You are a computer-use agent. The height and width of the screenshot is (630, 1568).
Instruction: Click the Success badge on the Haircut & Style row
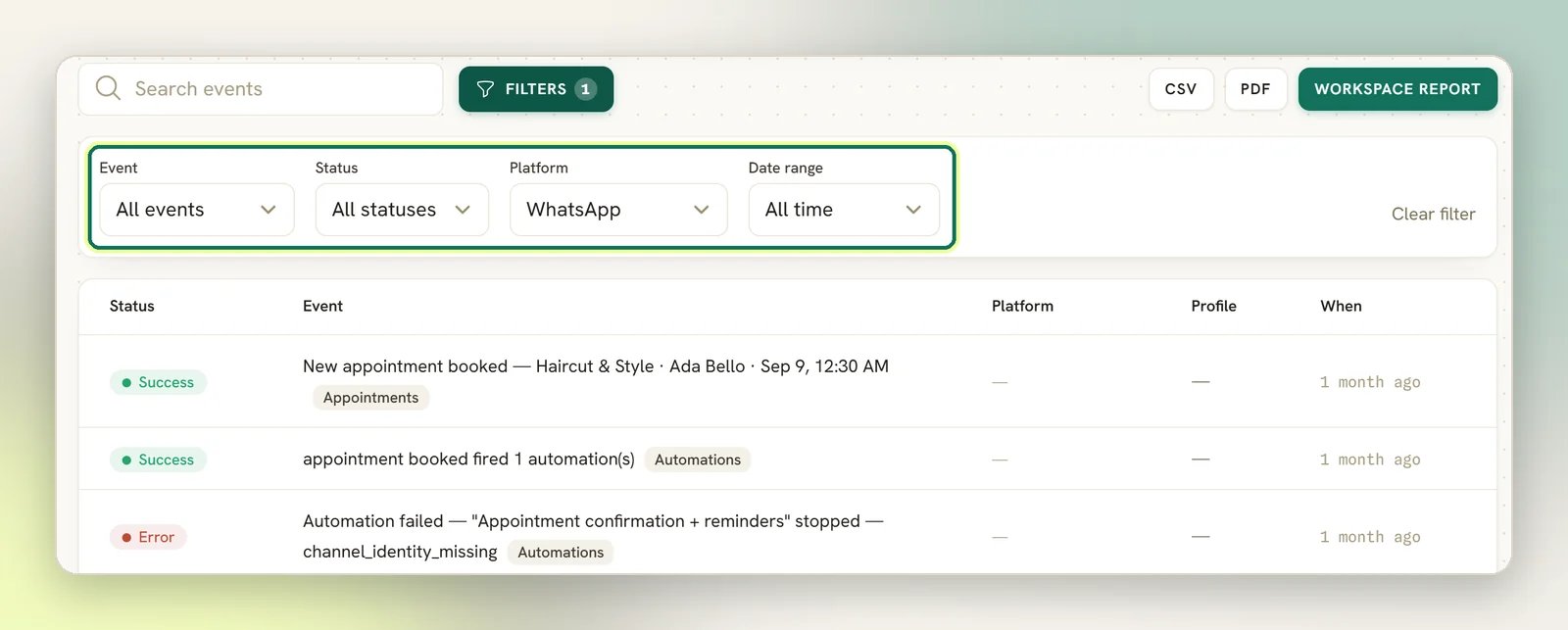point(158,382)
